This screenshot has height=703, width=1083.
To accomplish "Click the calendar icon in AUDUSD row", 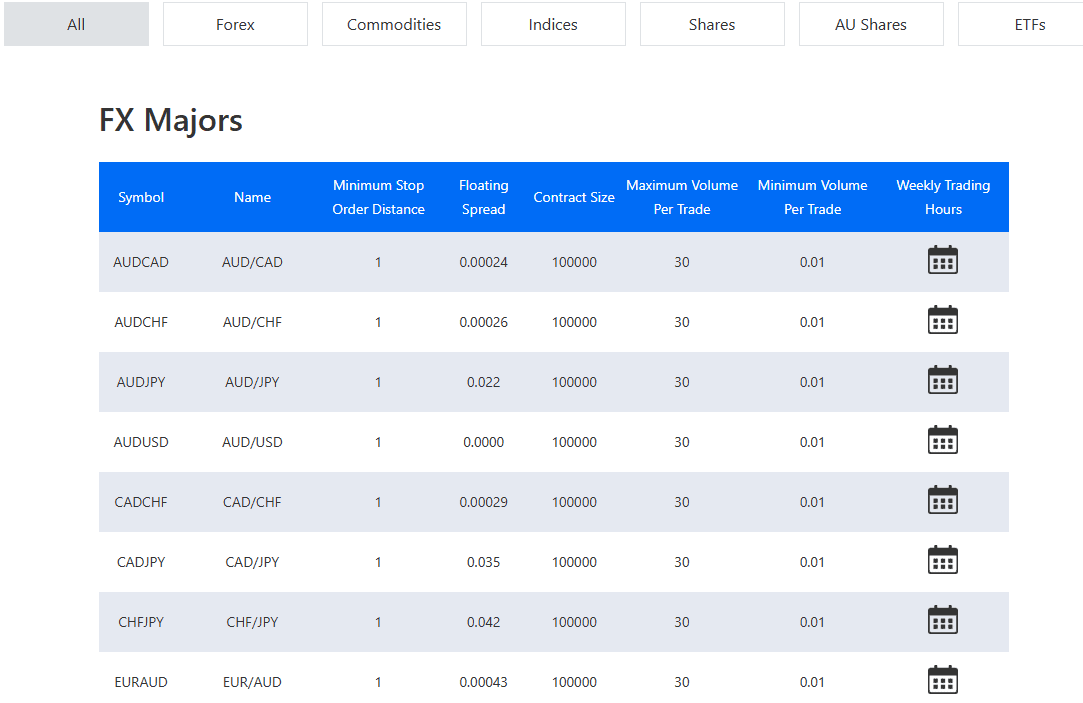I will (x=942, y=439).
